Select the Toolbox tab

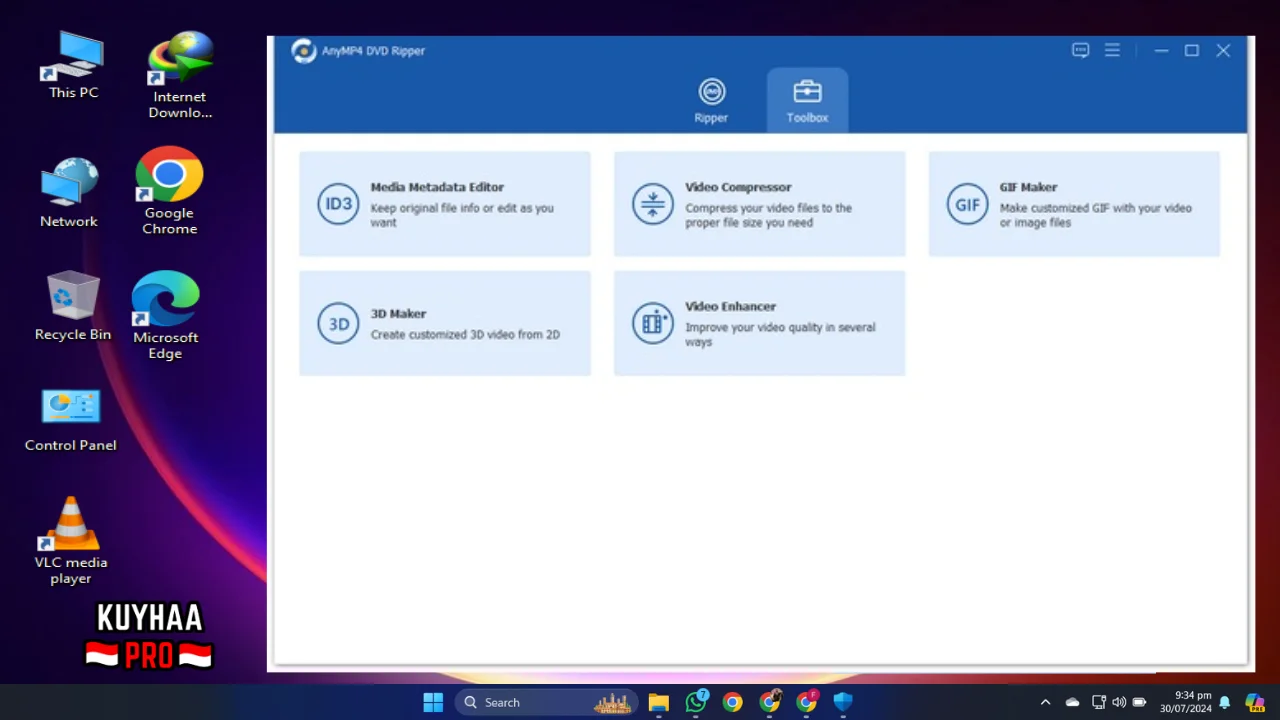807,101
